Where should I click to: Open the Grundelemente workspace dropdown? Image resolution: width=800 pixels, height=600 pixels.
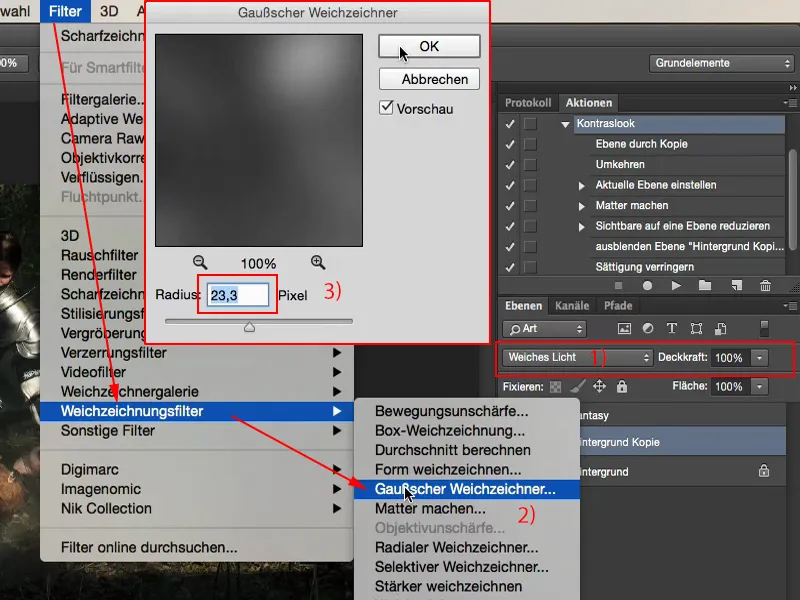721,63
